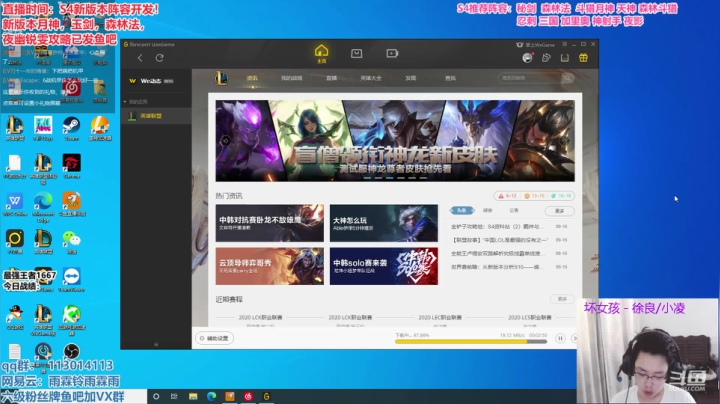Open 中韩solo赛来袭 news card

[x=383, y=266]
